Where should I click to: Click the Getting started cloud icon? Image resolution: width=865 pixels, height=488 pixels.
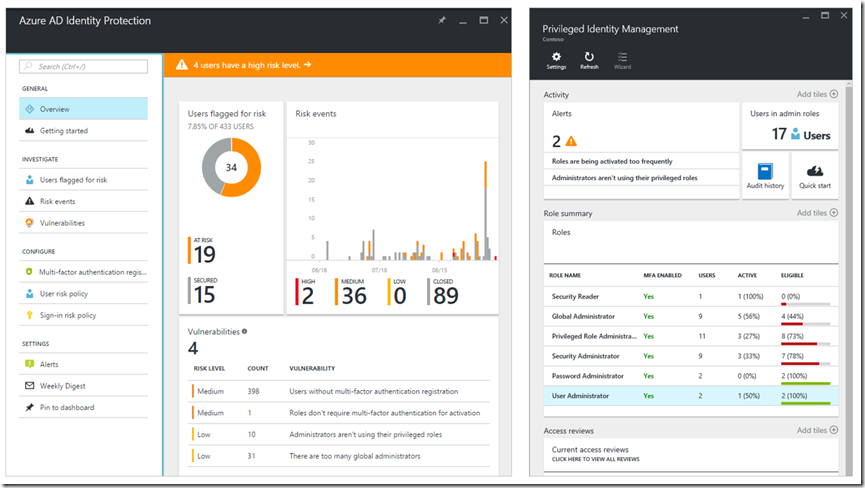pos(30,131)
